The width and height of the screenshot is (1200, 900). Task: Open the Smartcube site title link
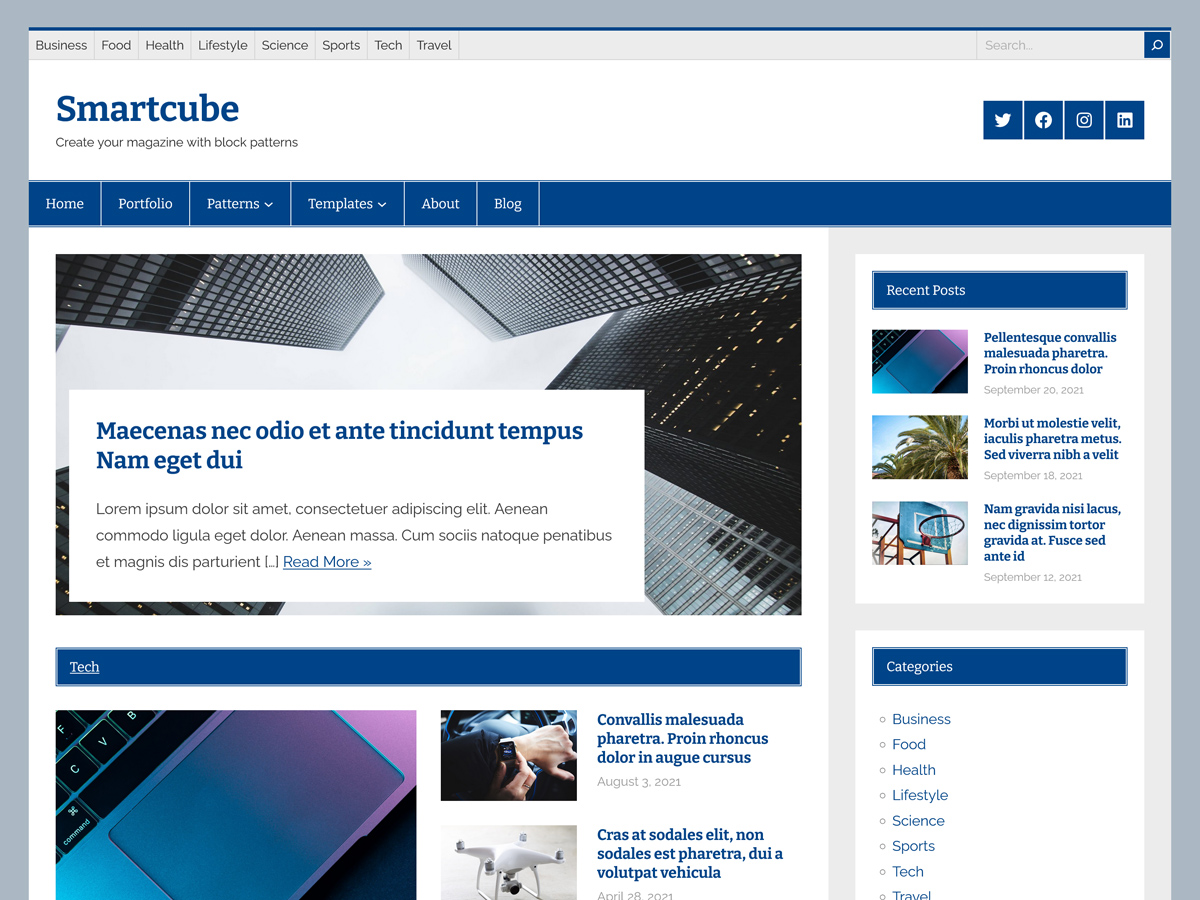[147, 108]
